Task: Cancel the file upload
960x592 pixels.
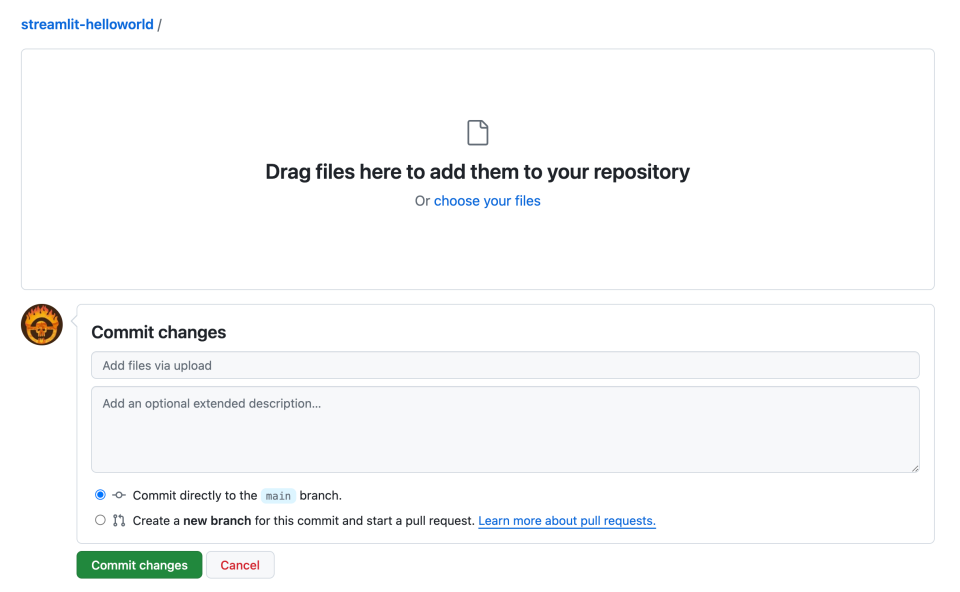Action: click(240, 565)
